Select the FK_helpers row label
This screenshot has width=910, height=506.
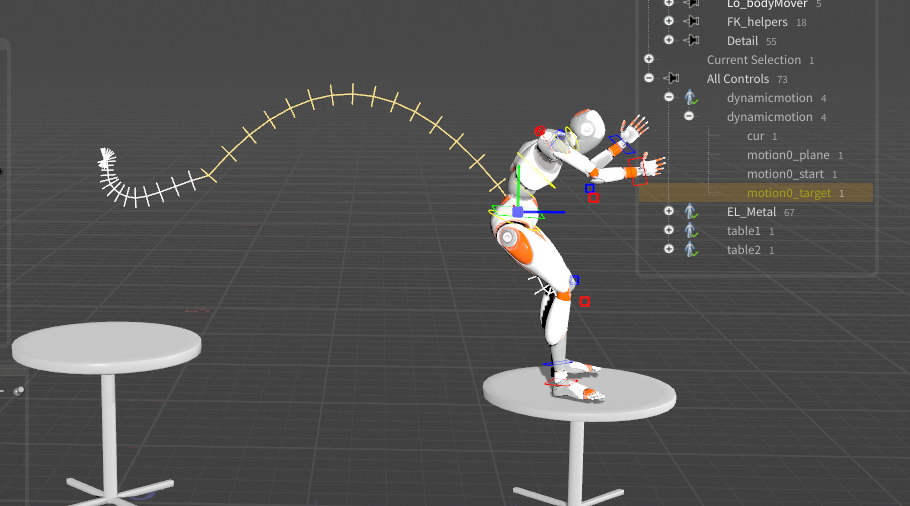(757, 22)
